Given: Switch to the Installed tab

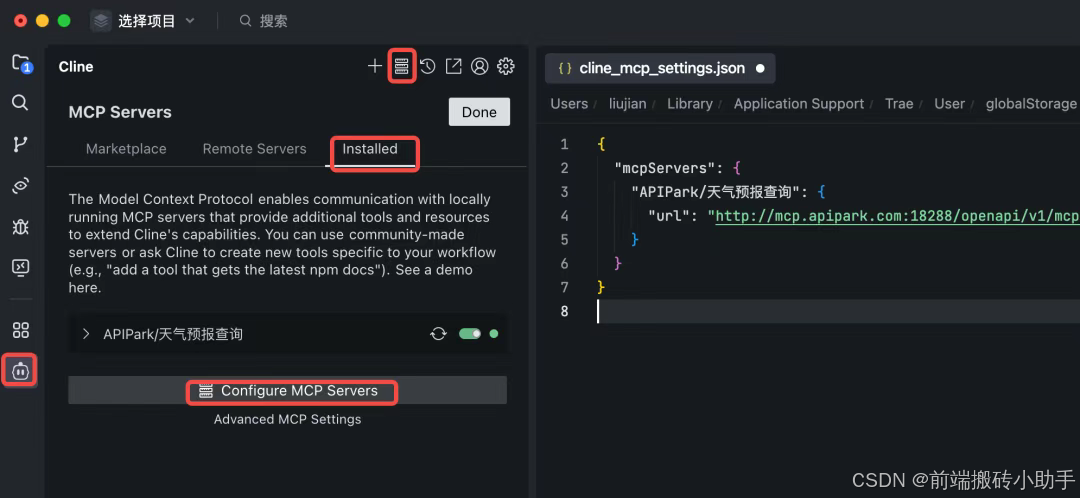Looking at the screenshot, I should (x=370, y=149).
